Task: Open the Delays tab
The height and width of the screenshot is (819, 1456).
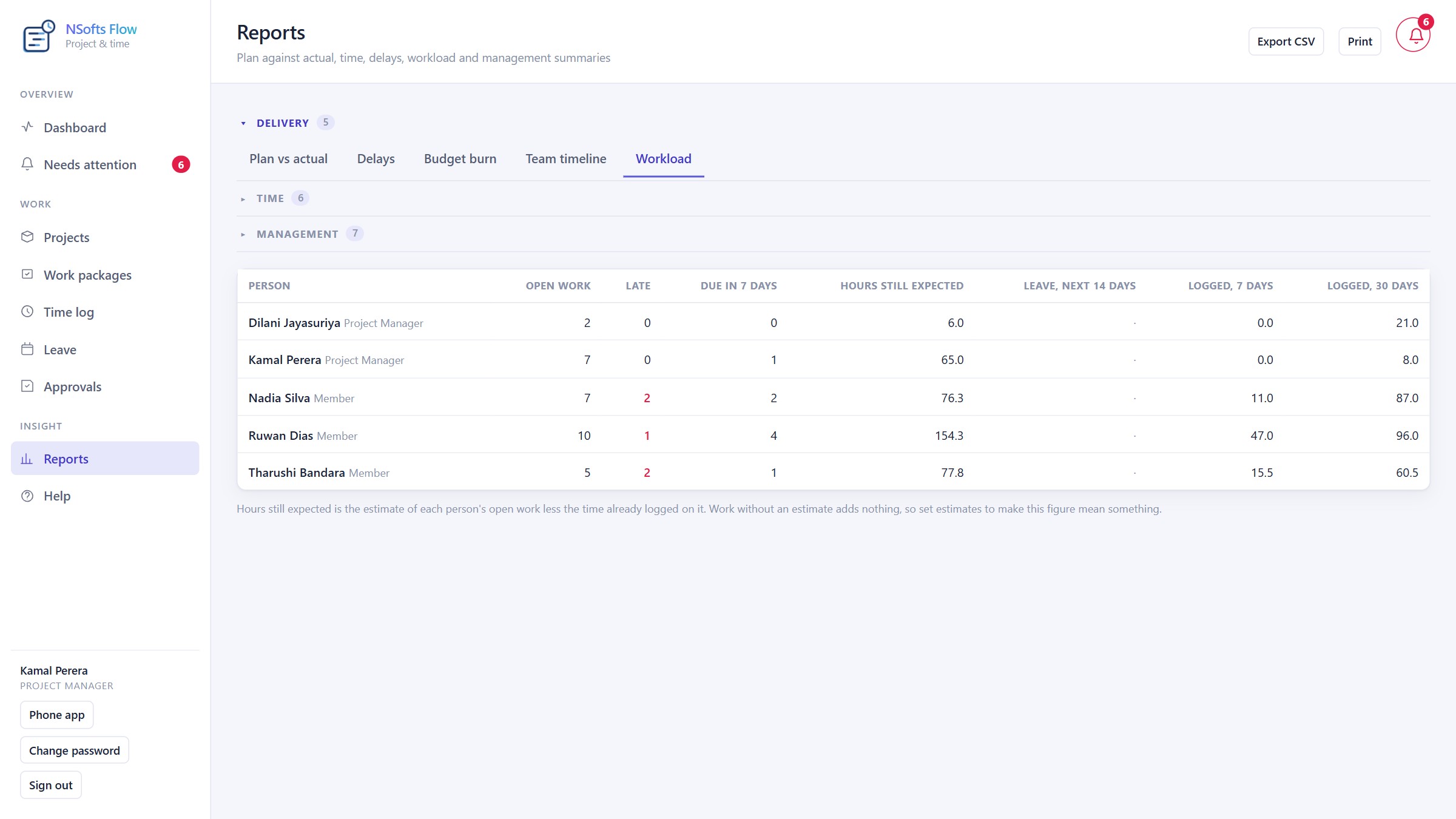Action: [x=376, y=159]
